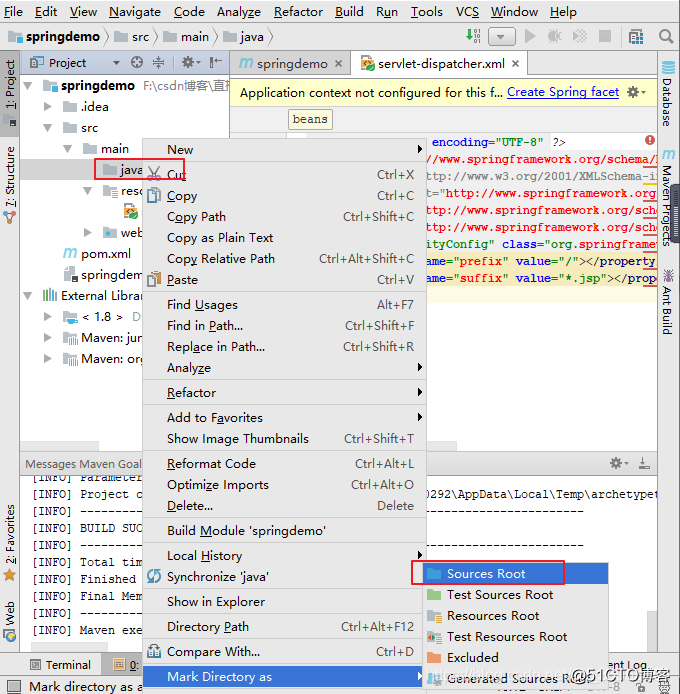
Task: Open the notification gear settings dropdown
Action: [637, 92]
